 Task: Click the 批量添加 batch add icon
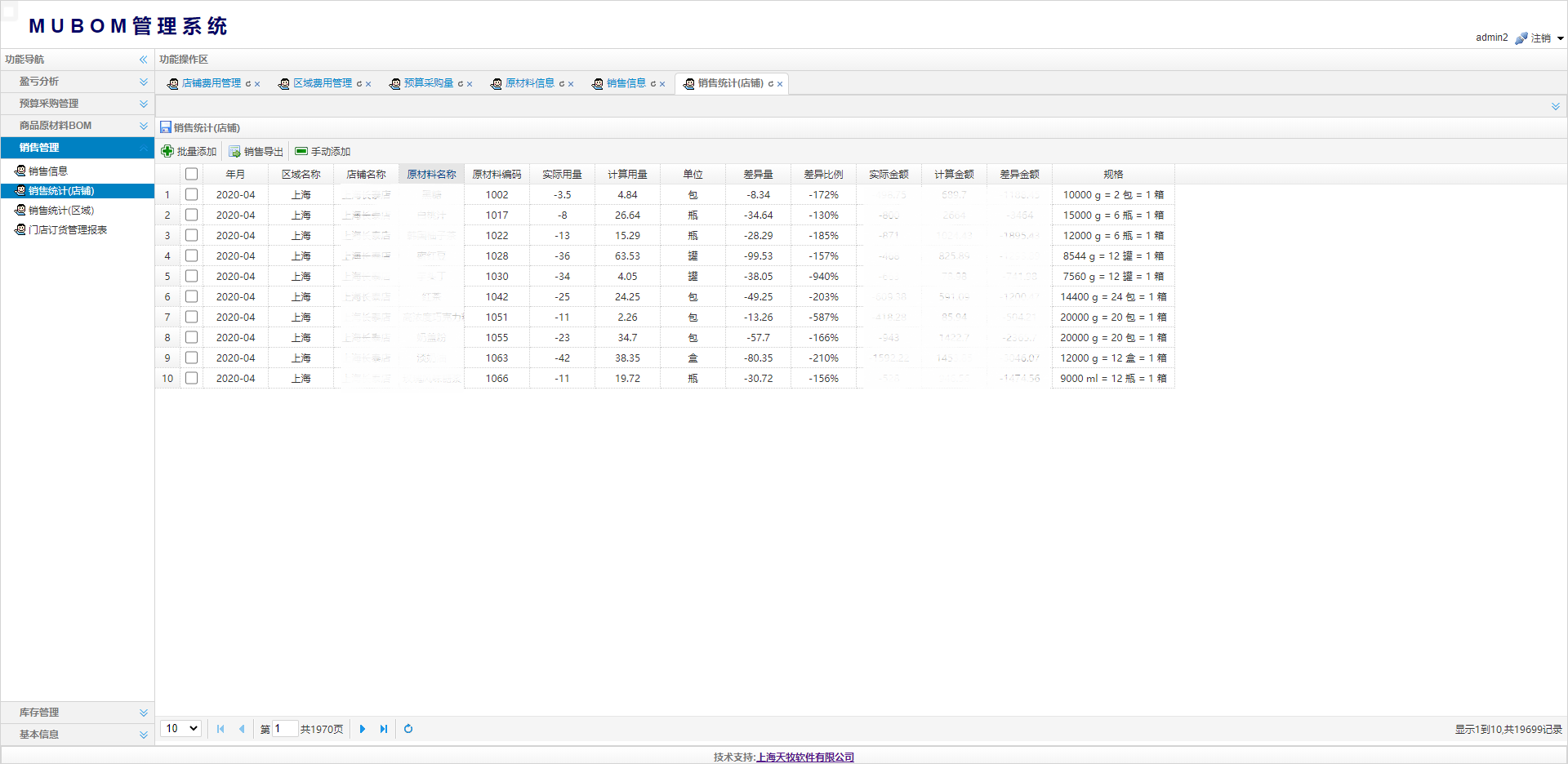pyautogui.click(x=167, y=151)
